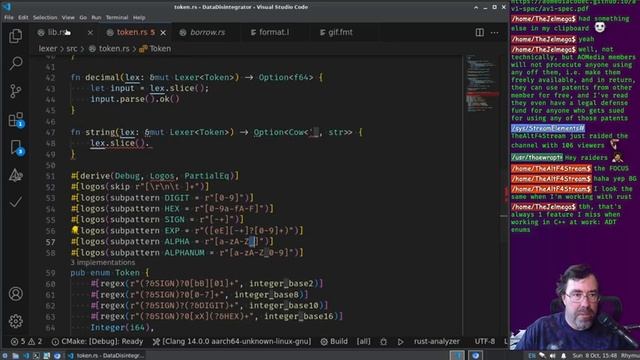640x360 pixels.
Task: Click 'Integer(i64),' on line 64
Action: [122, 328]
